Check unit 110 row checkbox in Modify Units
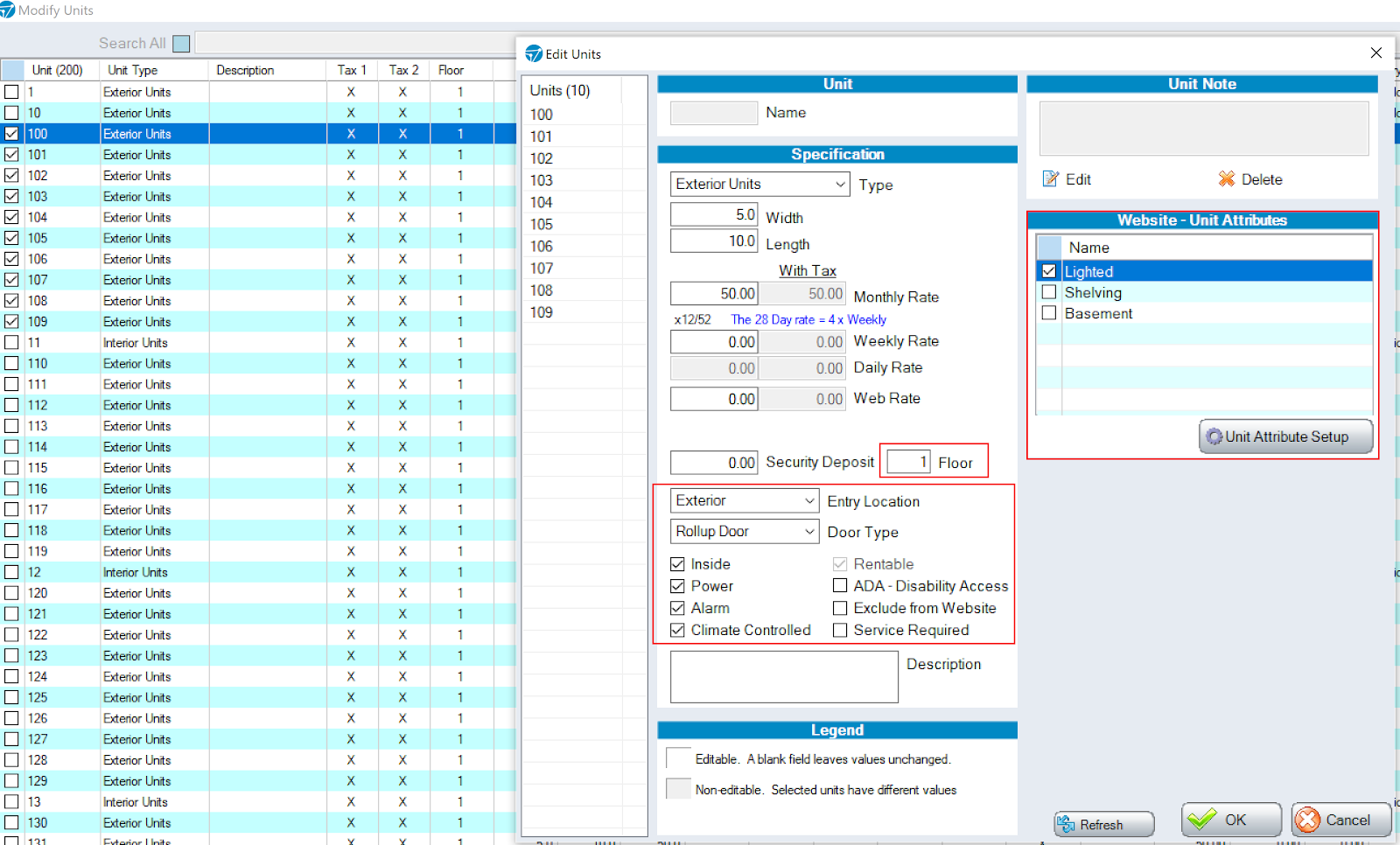This screenshot has height=845, width=1400. pyautogui.click(x=11, y=363)
